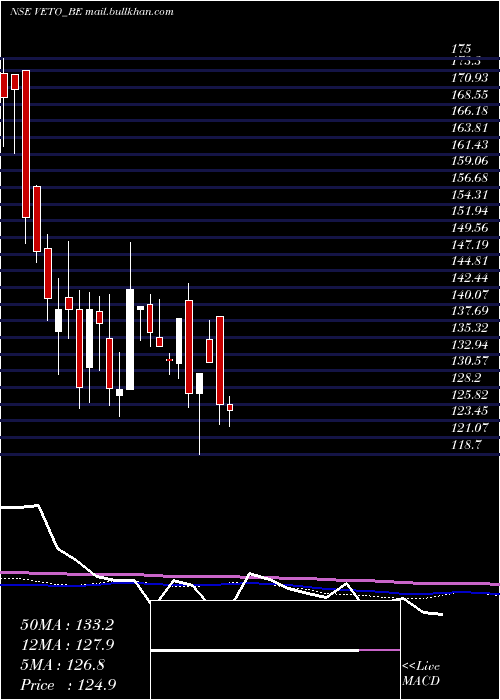Select the tallest red candlestick near 170
The height and width of the screenshot is (700, 500).
(26, 144)
